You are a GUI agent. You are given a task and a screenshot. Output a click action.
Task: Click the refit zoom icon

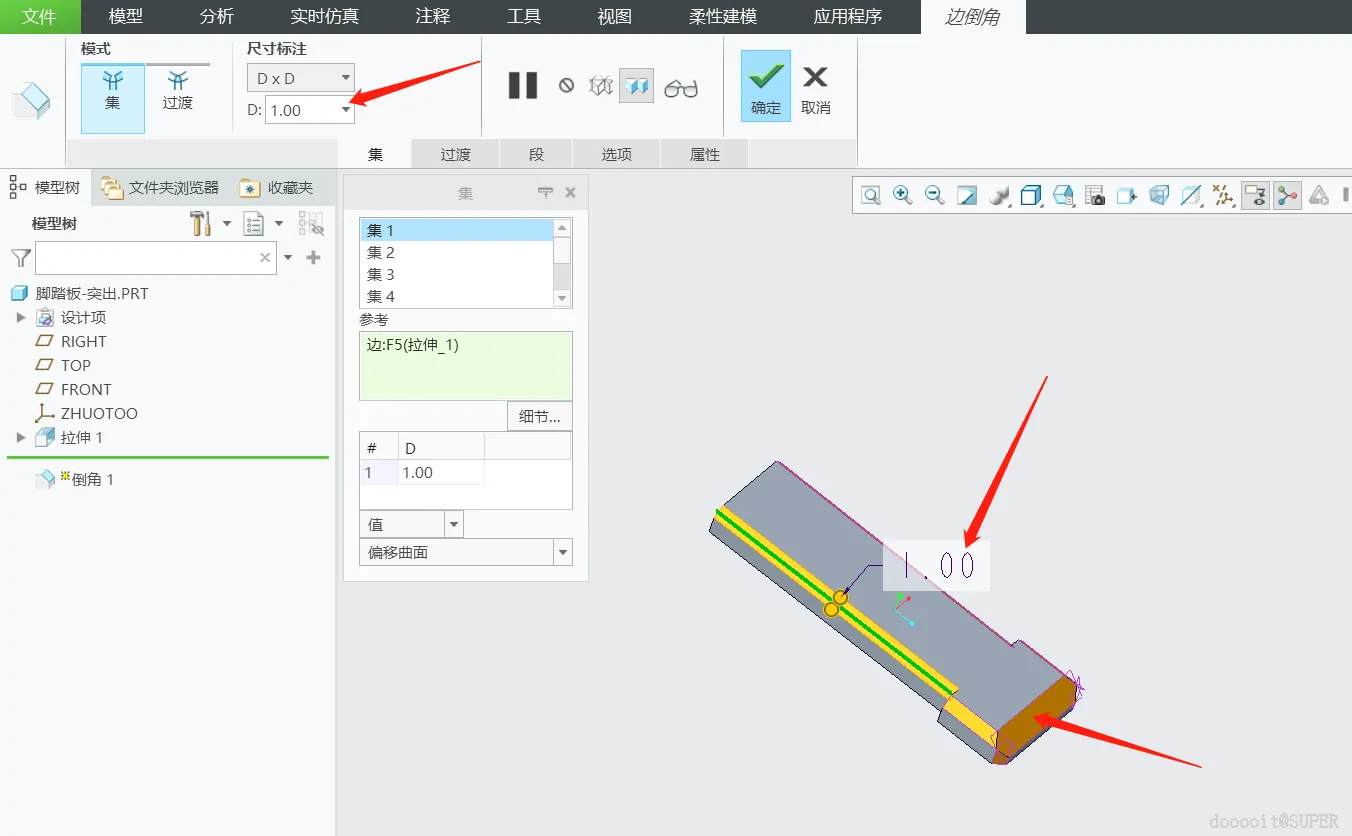(871, 195)
